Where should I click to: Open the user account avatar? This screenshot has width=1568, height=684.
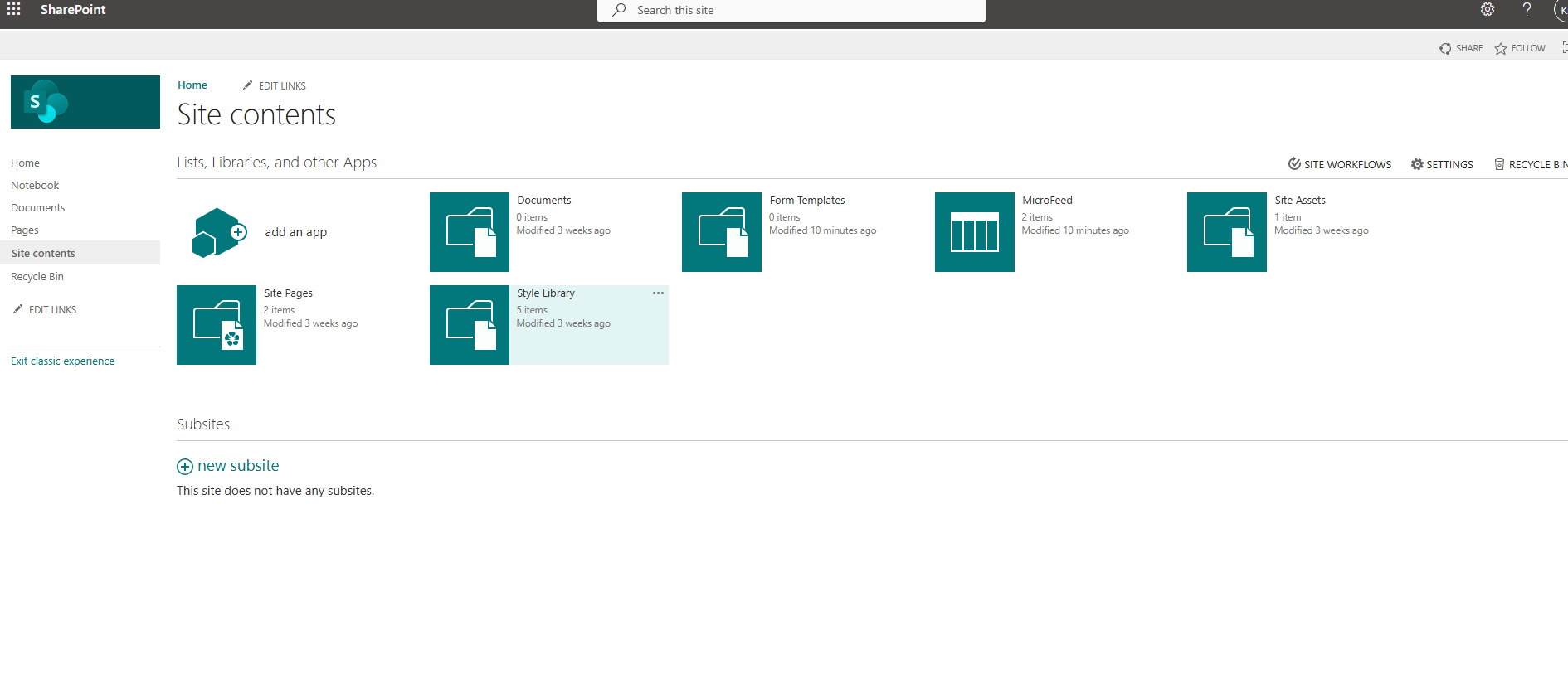[x=1561, y=10]
